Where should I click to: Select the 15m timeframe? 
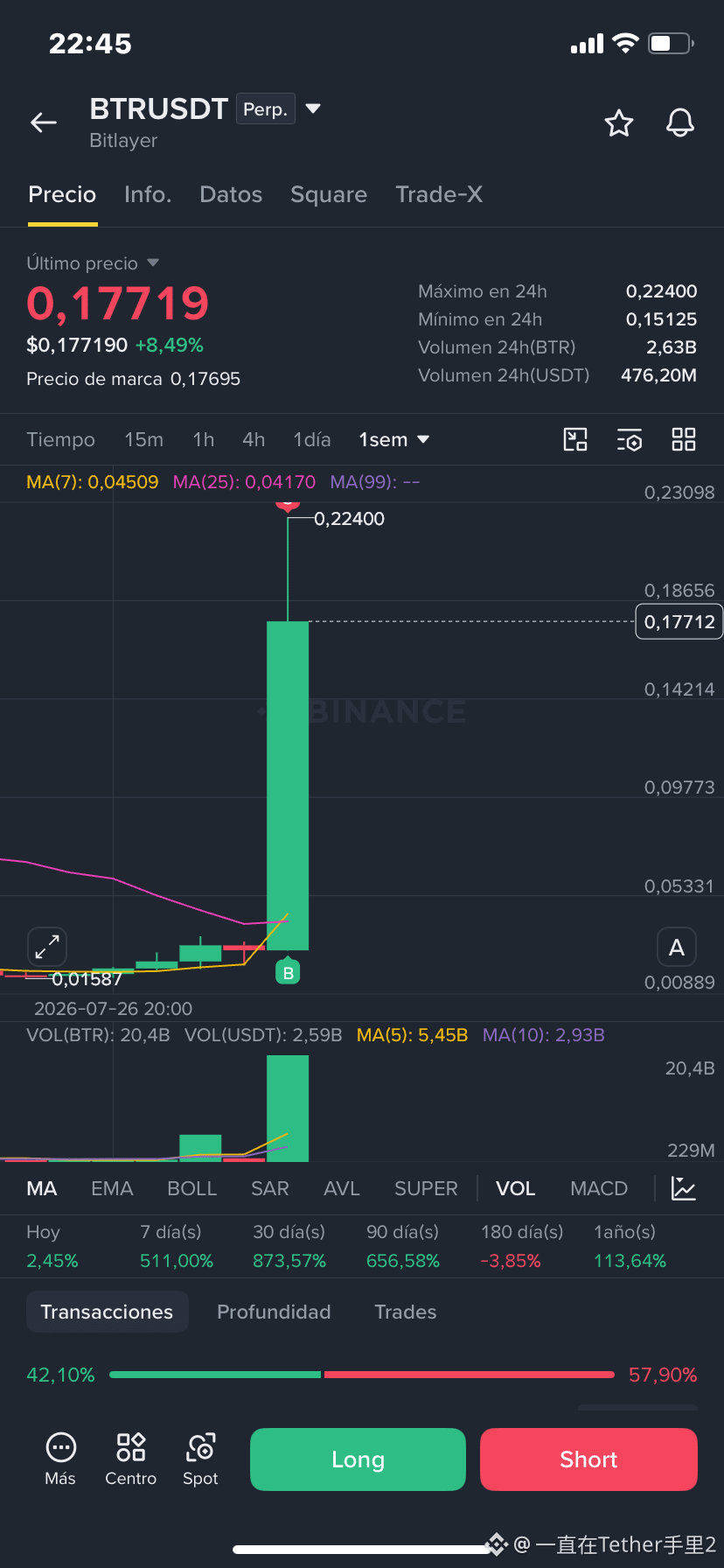point(143,439)
